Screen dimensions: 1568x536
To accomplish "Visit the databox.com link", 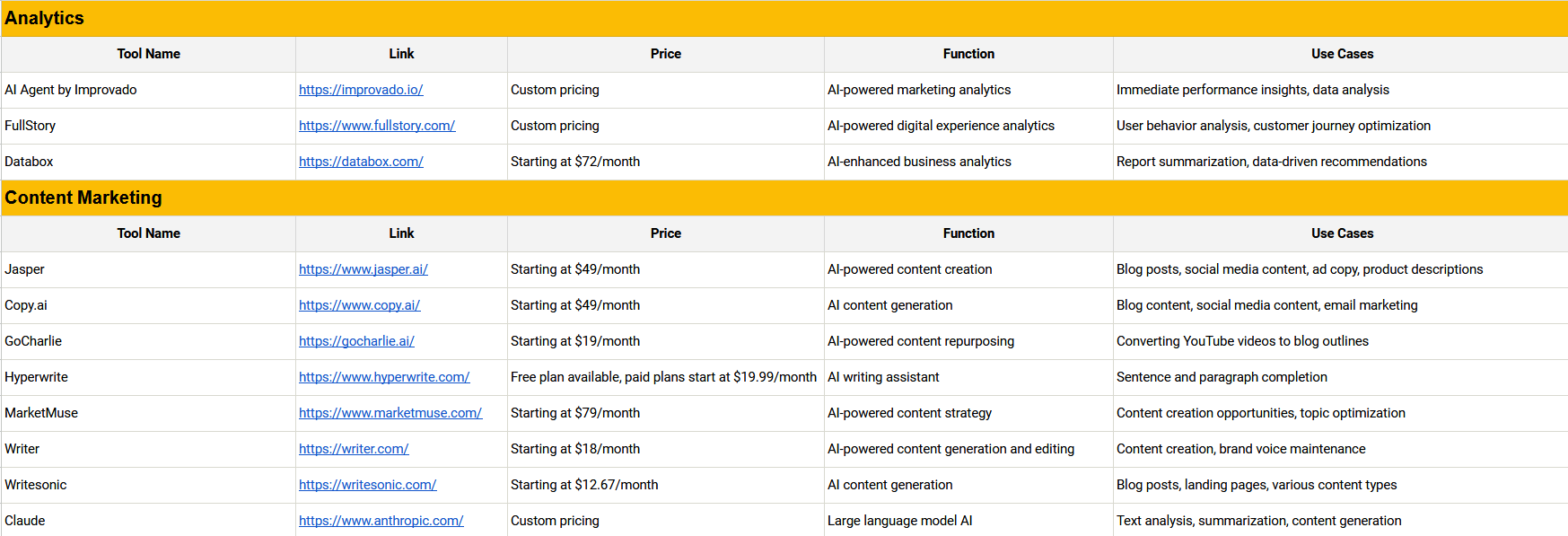I will click(x=361, y=162).
